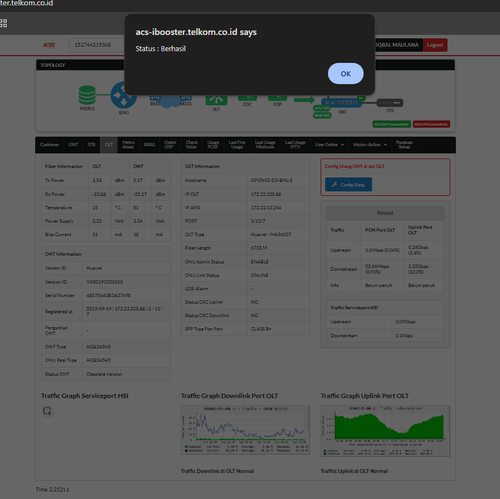
Task: Click the ACS STB Connectivity red badge
Action: (431, 124)
